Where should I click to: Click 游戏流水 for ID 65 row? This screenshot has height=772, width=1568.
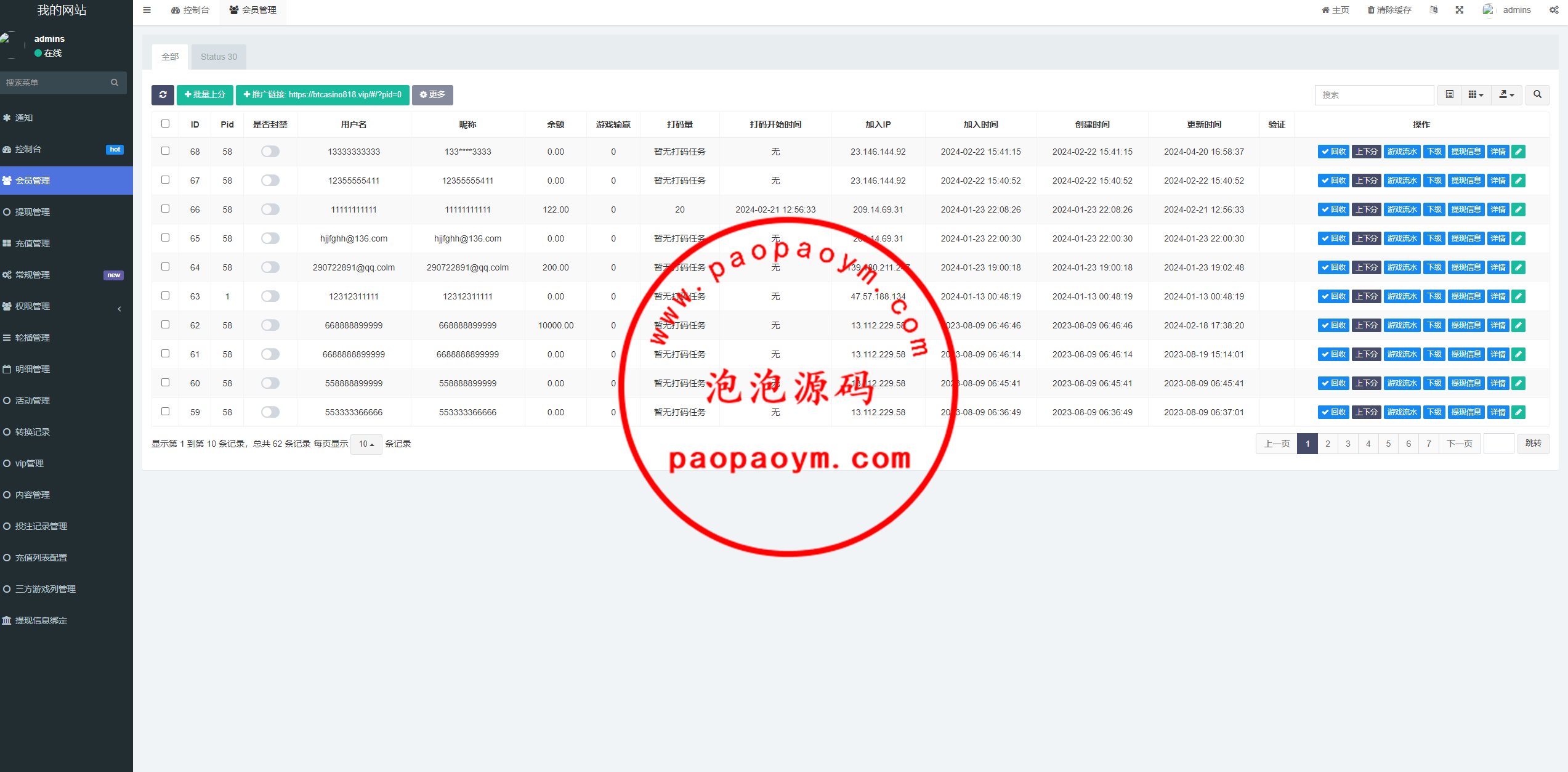1402,238
